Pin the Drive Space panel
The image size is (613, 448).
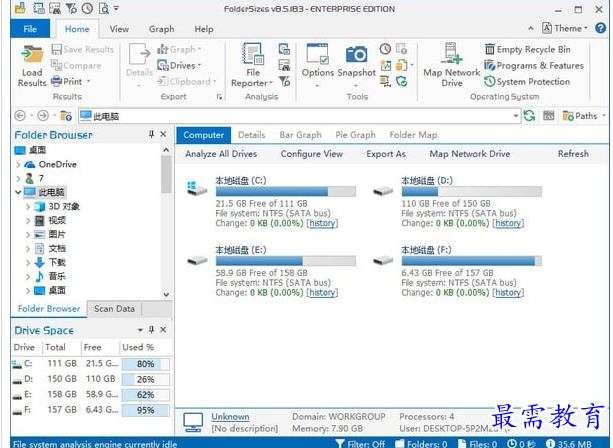pyautogui.click(x=151, y=330)
